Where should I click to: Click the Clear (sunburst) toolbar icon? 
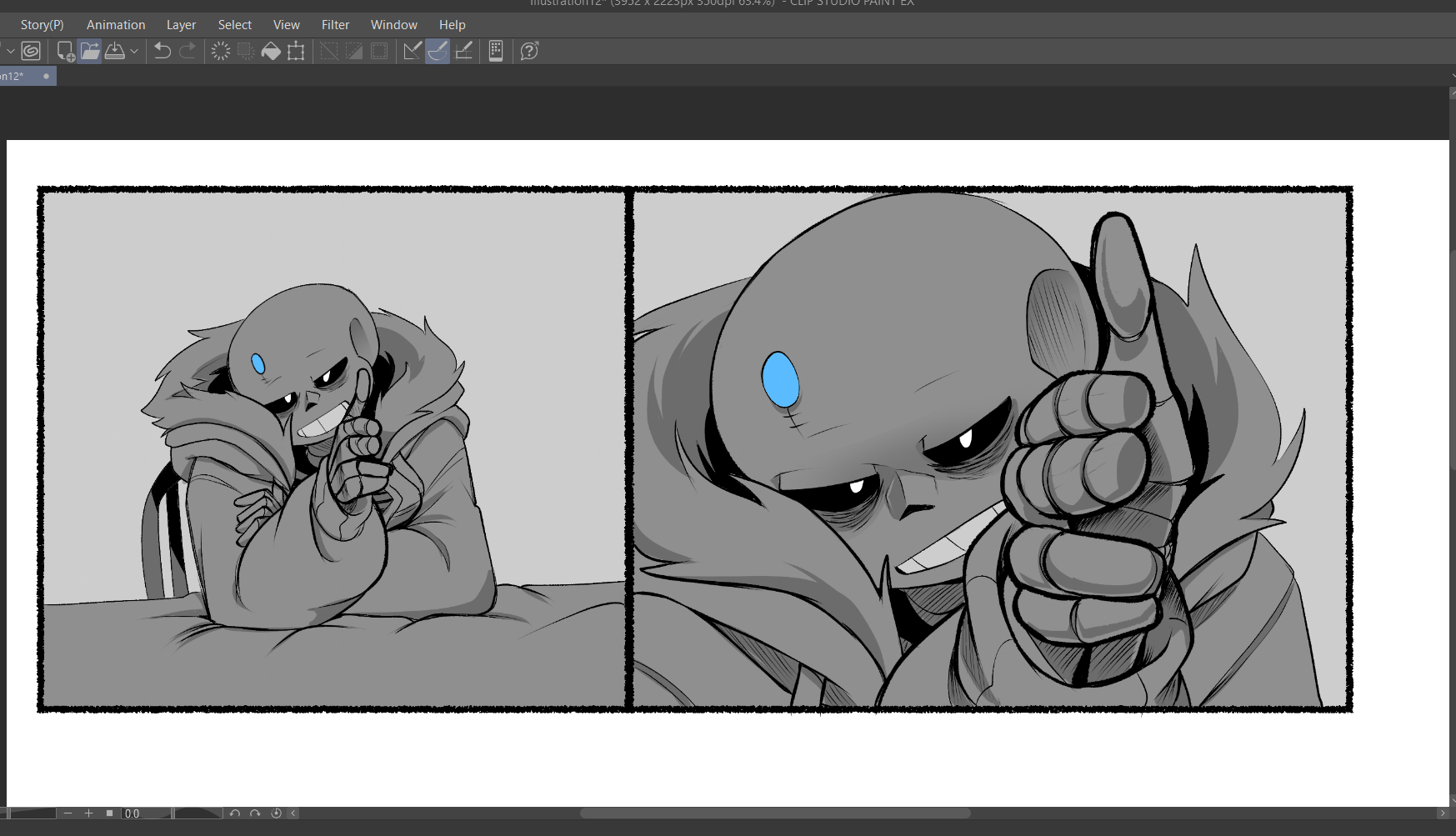click(x=221, y=52)
